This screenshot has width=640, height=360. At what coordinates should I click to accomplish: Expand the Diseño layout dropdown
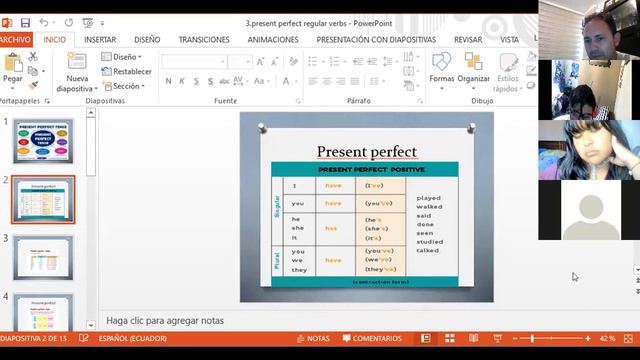coord(122,57)
